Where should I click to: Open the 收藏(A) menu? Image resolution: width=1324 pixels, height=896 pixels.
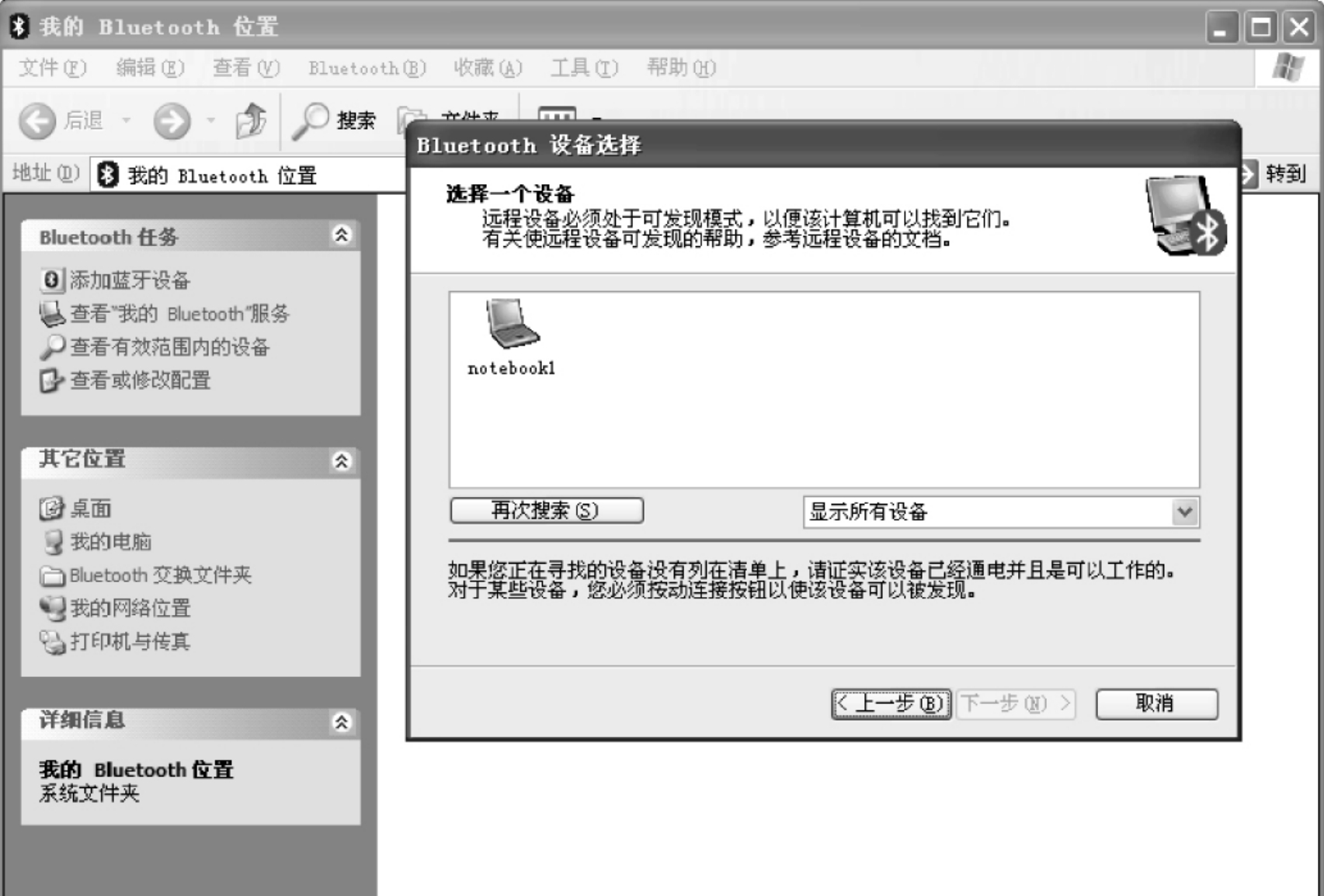tap(488, 68)
